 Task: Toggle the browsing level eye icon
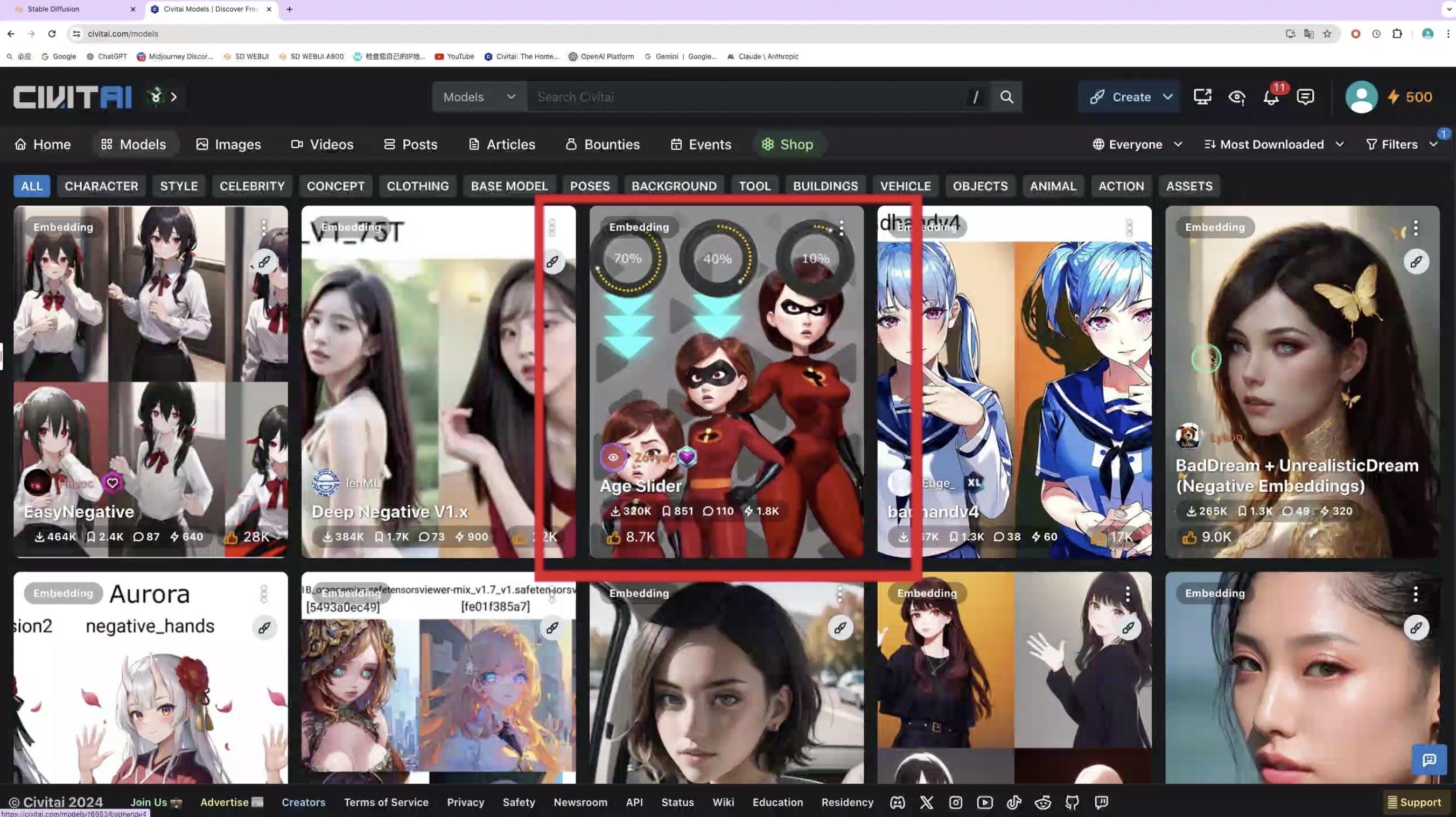point(1237,97)
